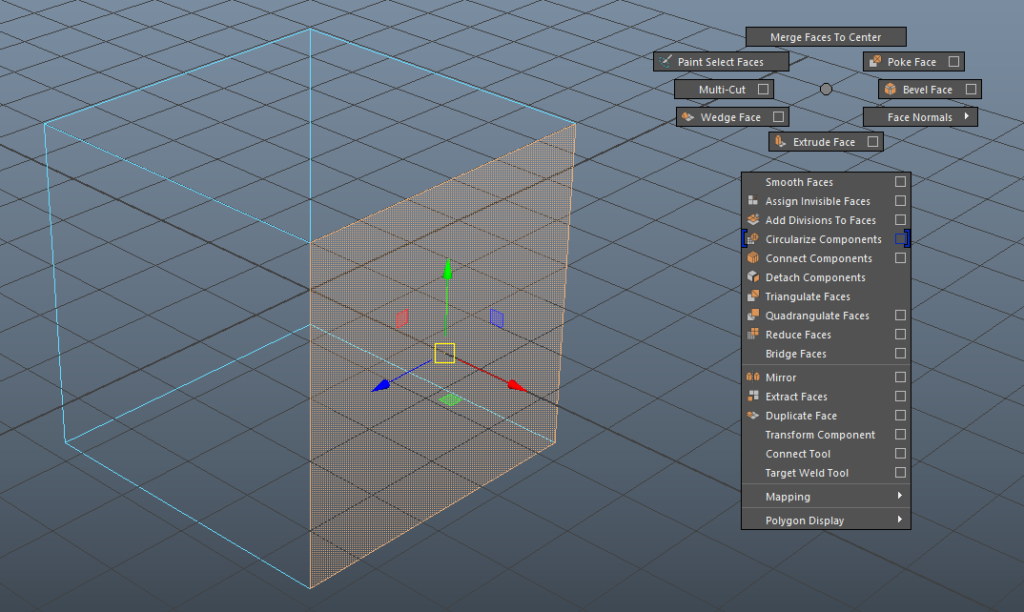Click the Circularize Components icon

point(753,239)
